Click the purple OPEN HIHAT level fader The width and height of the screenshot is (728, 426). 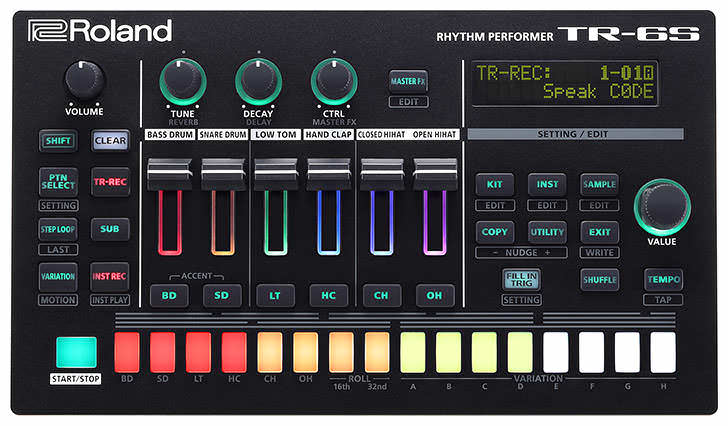pyautogui.click(x=435, y=174)
